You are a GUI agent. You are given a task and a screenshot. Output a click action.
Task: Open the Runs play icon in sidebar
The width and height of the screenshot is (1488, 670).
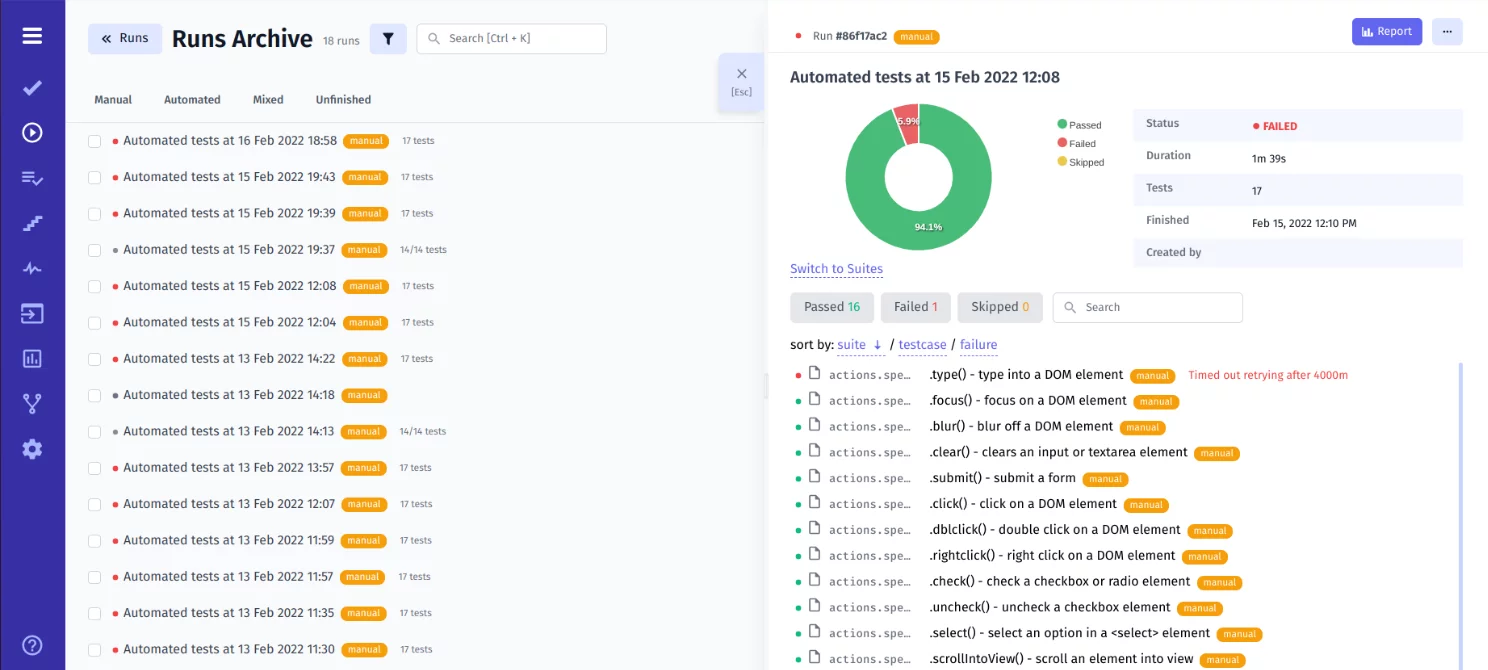(32, 132)
